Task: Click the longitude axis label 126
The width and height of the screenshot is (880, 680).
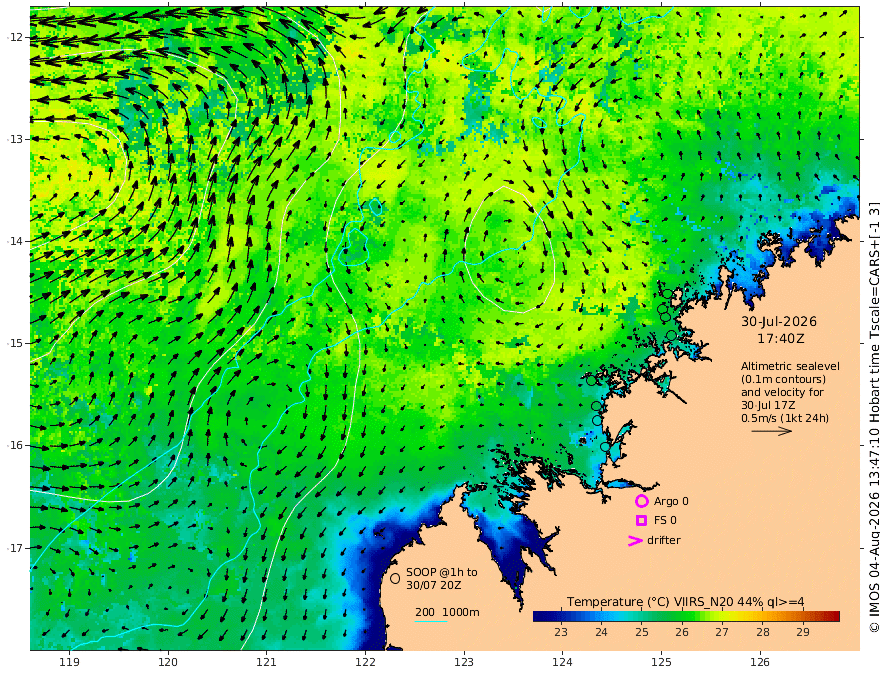Action: (760, 663)
